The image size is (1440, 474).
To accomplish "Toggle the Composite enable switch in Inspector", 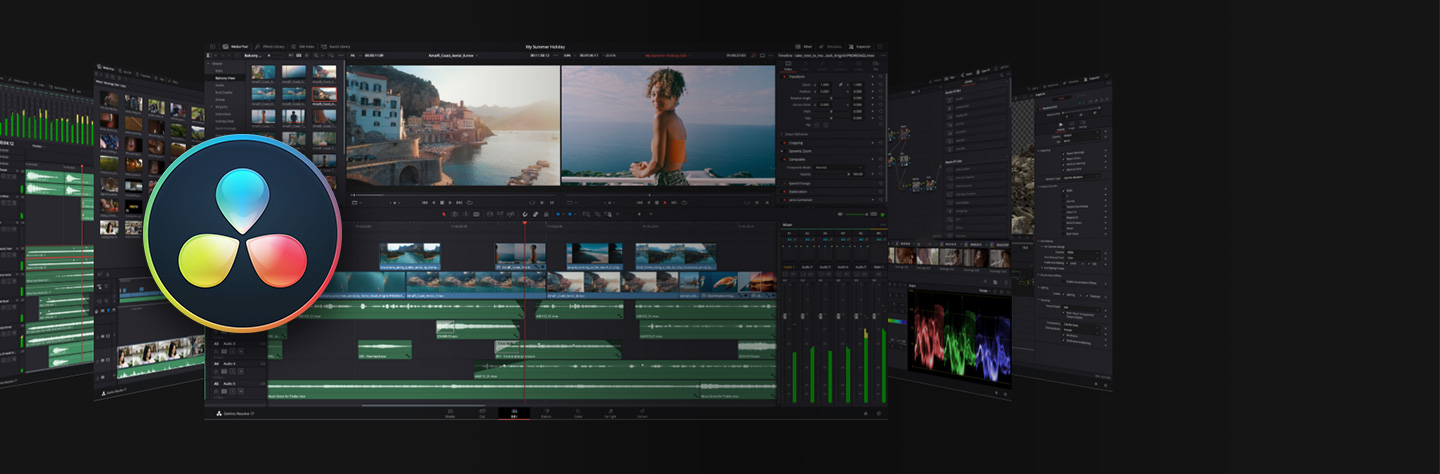I will pos(784,159).
